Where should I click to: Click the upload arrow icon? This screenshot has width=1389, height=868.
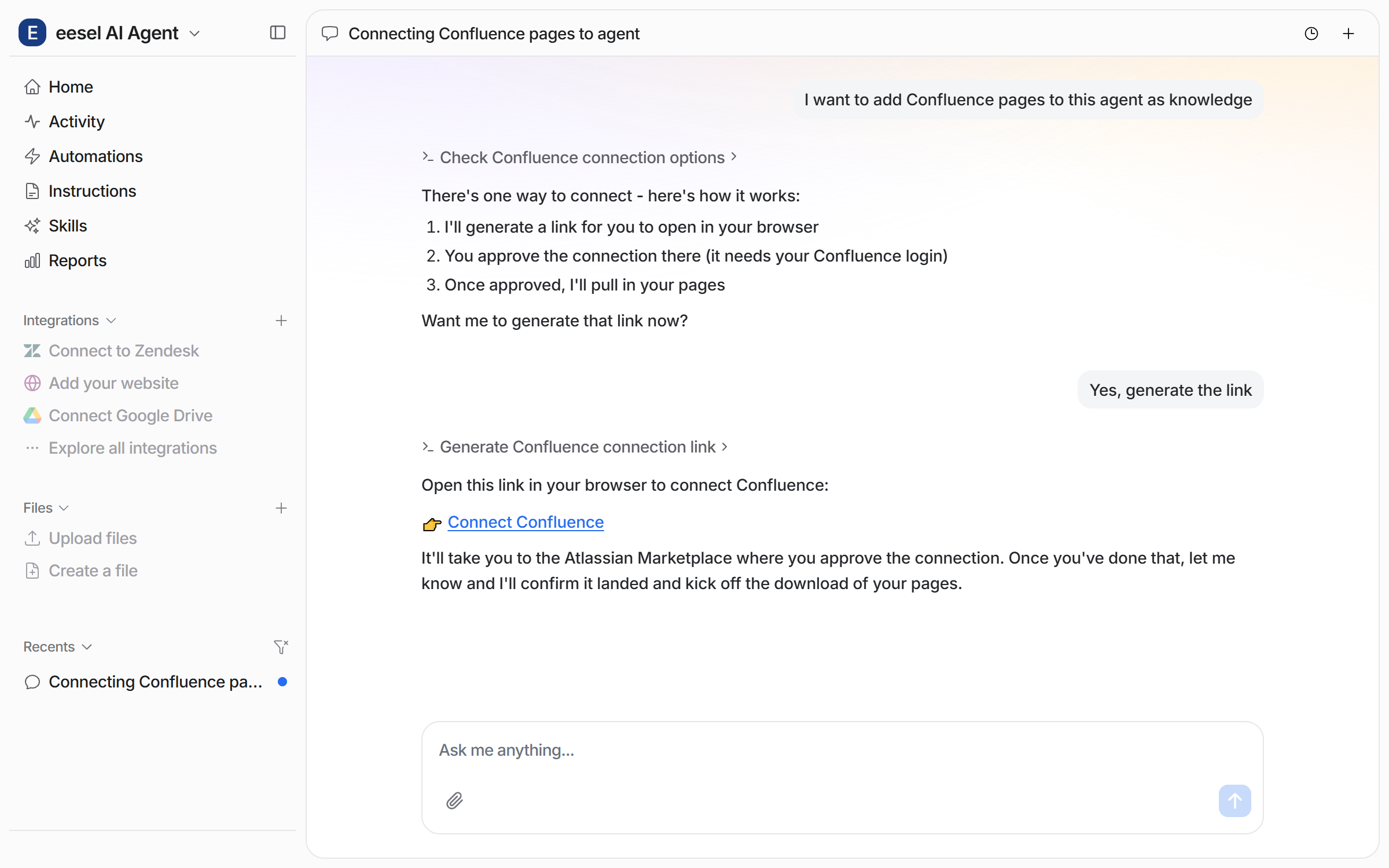(32, 538)
